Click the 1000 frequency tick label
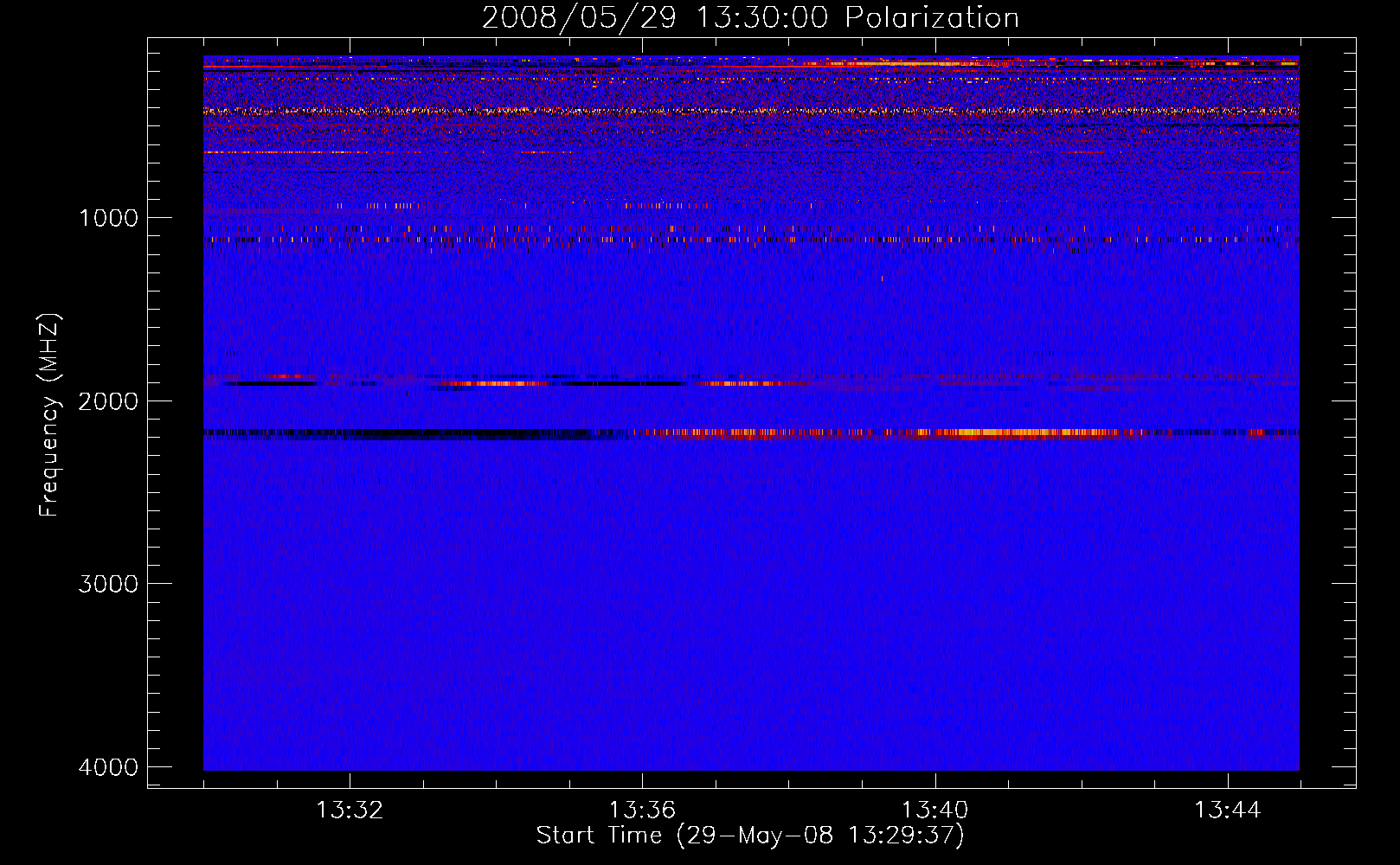The image size is (1400, 865). tap(108, 218)
